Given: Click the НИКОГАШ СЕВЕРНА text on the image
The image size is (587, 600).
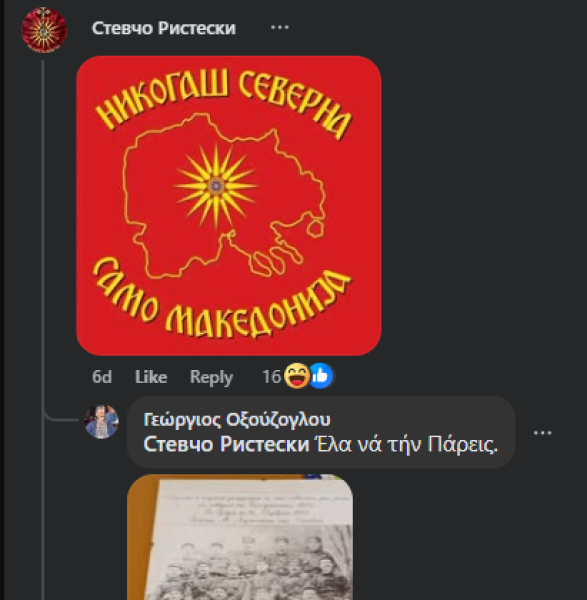Looking at the screenshot, I should click(223, 100).
